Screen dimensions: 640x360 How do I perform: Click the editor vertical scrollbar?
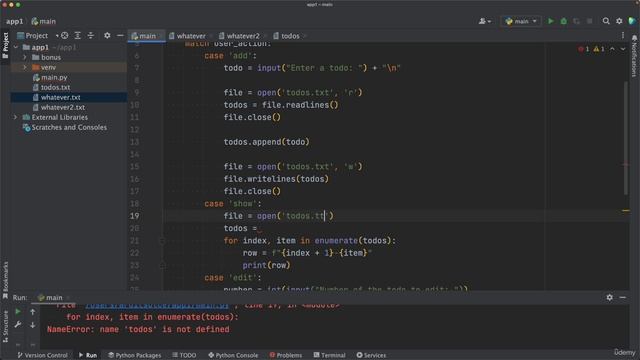click(x=626, y=138)
